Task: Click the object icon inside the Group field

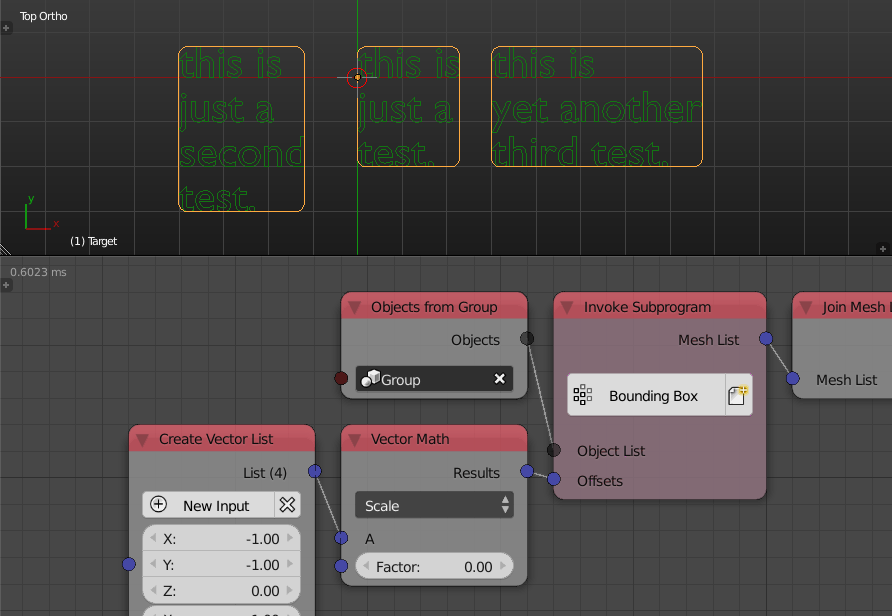Action: 372,378
